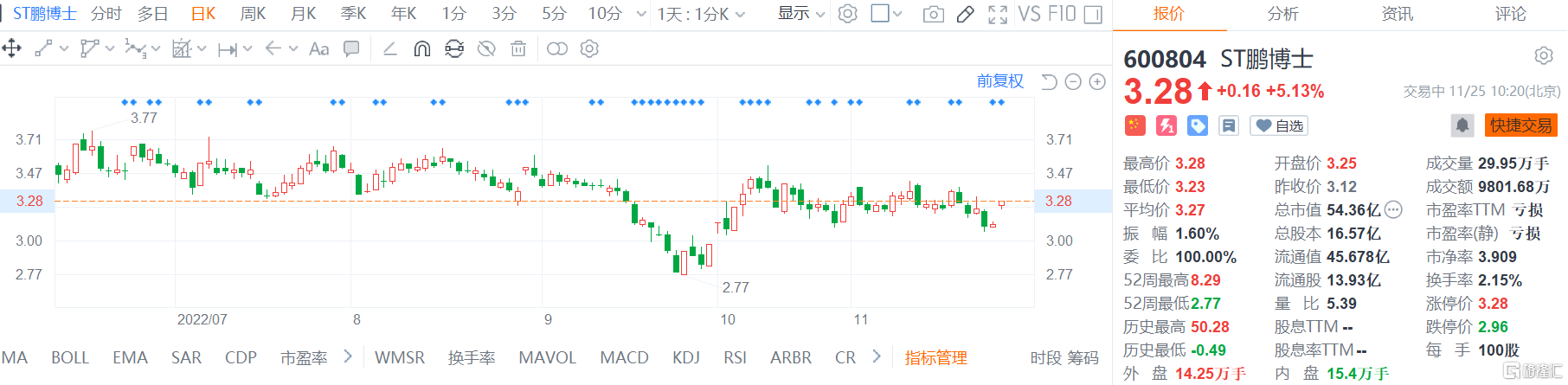The height and width of the screenshot is (385, 1568).
Task: Click the pink lightning level icon
Action: tap(1166, 125)
